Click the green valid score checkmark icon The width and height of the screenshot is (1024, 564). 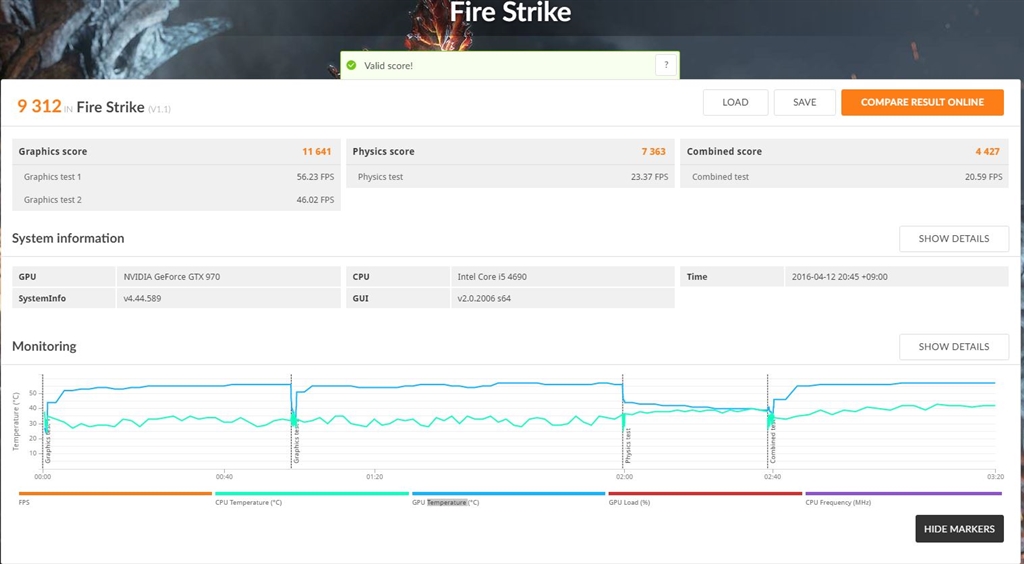click(351, 65)
